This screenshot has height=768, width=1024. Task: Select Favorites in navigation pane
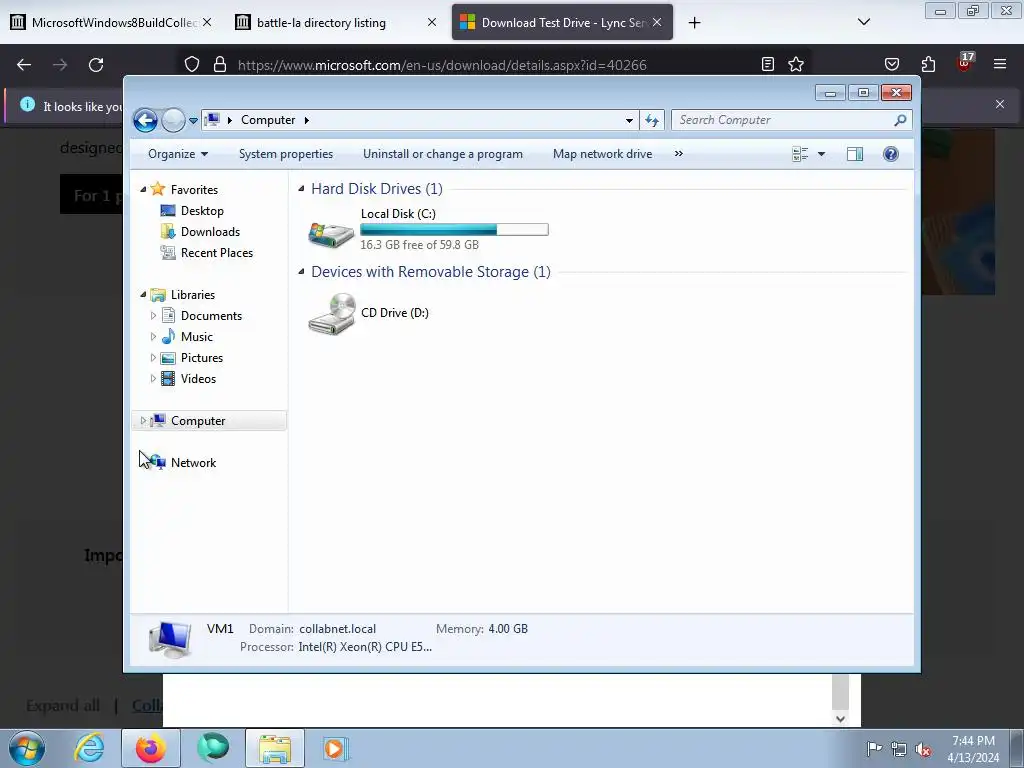point(194,189)
